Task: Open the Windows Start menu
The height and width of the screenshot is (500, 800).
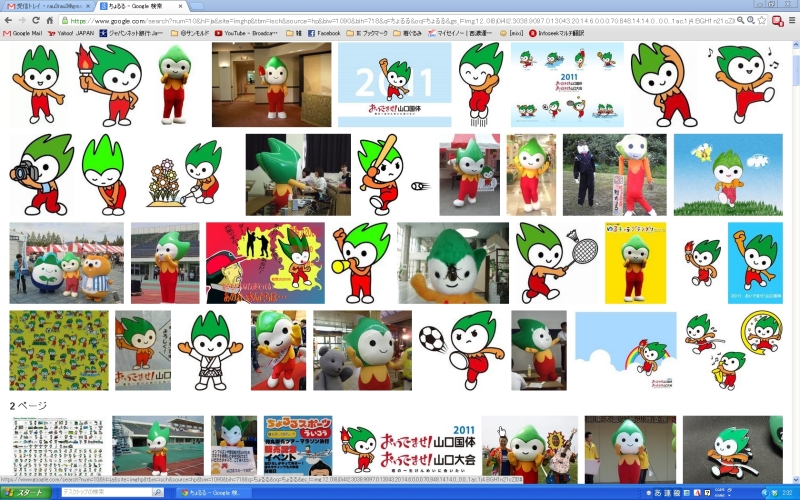Action: 25,493
